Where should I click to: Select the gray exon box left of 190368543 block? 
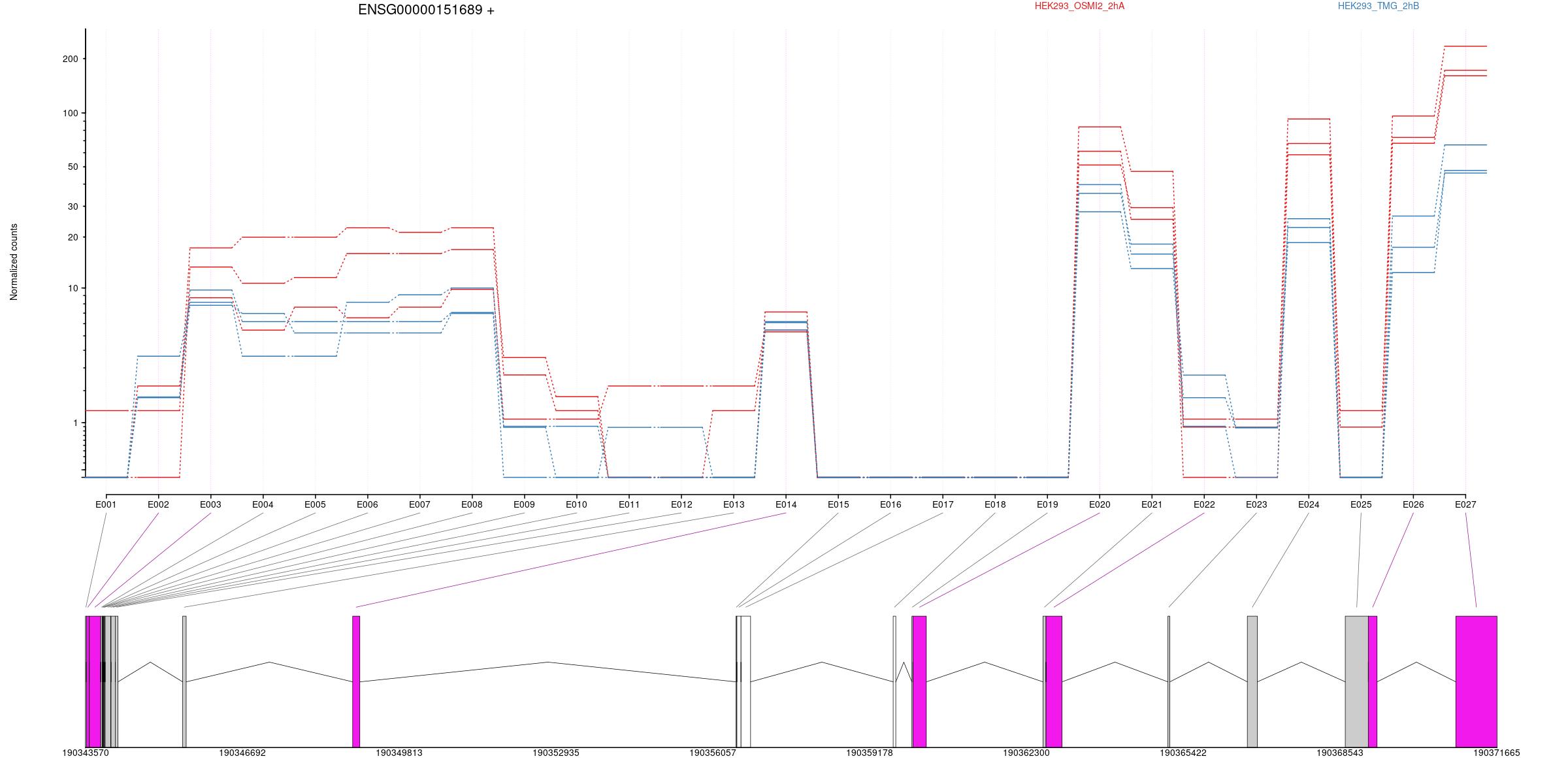[1252, 681]
